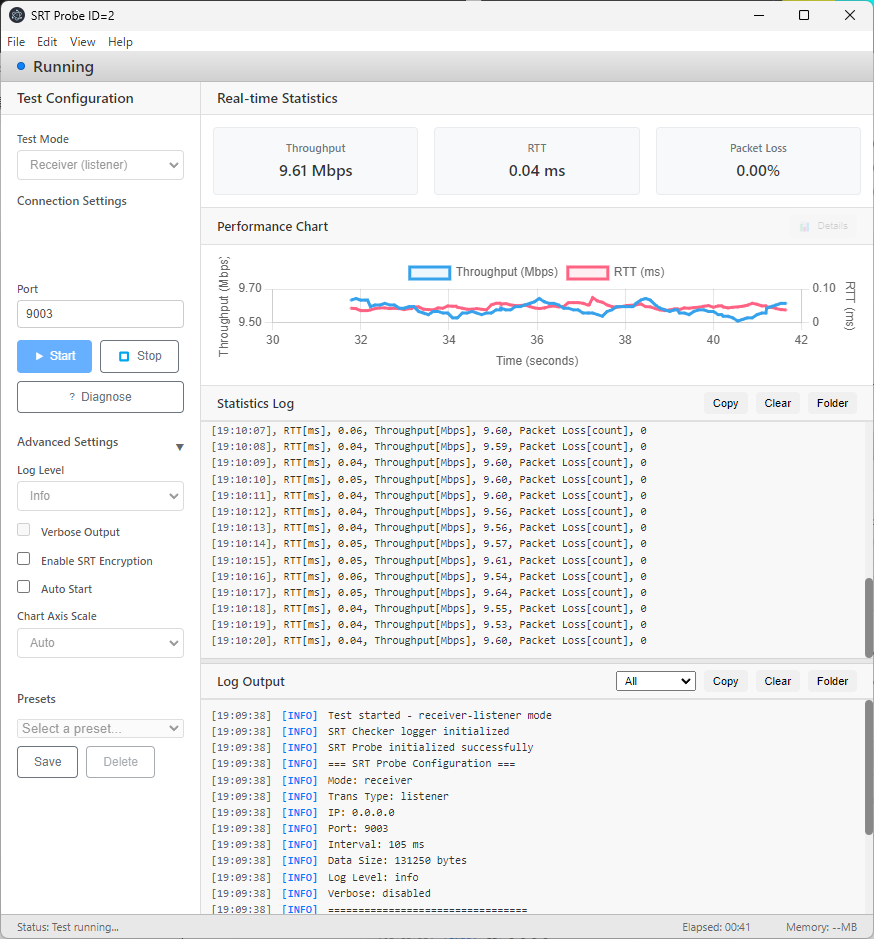
Task: Open the File menu
Action: tap(16, 42)
